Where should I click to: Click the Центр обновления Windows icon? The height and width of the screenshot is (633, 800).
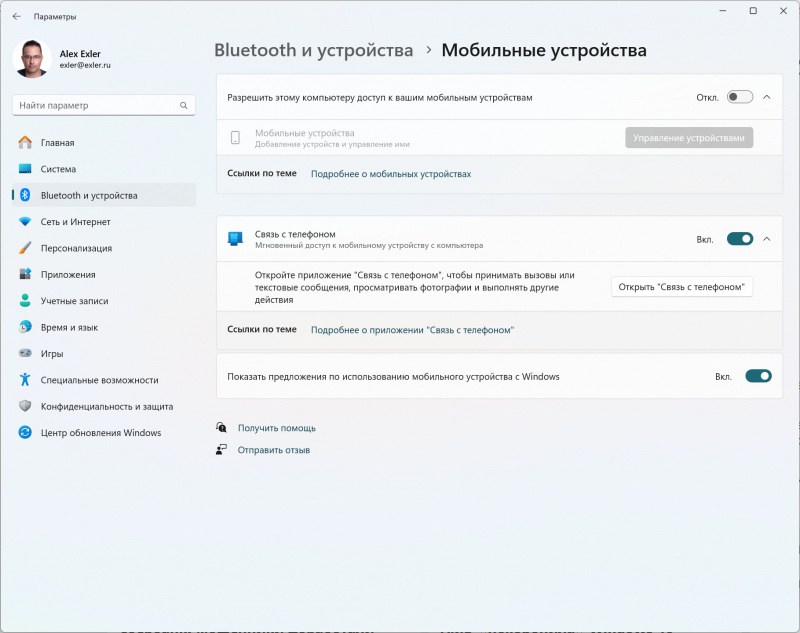point(25,432)
